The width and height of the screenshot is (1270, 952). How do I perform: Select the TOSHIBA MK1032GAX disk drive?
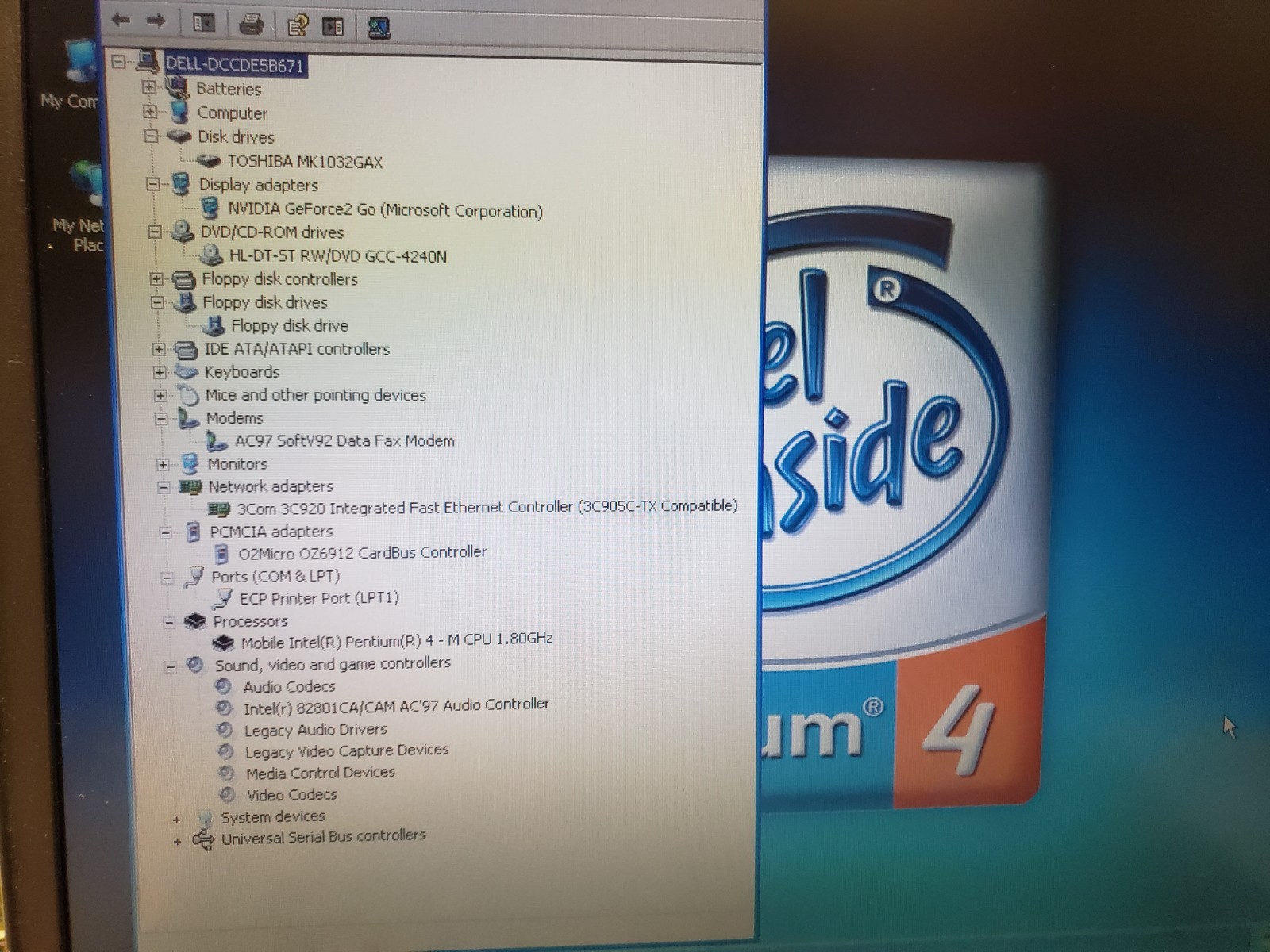coord(305,162)
